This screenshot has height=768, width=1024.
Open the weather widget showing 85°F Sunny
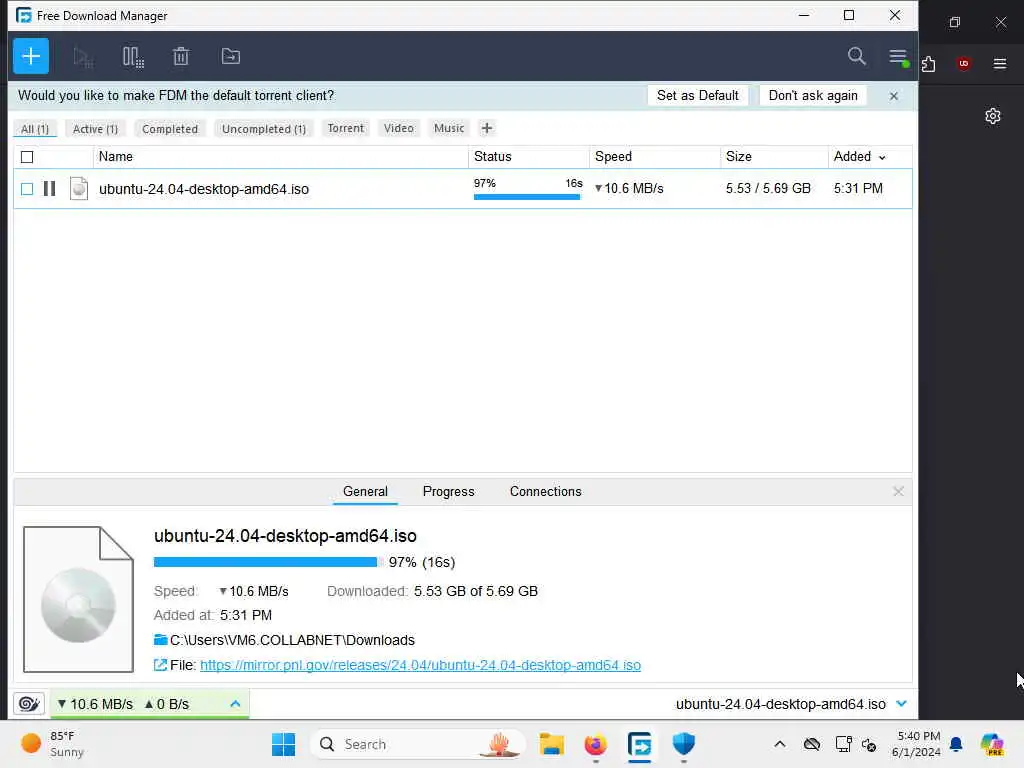click(x=52, y=744)
